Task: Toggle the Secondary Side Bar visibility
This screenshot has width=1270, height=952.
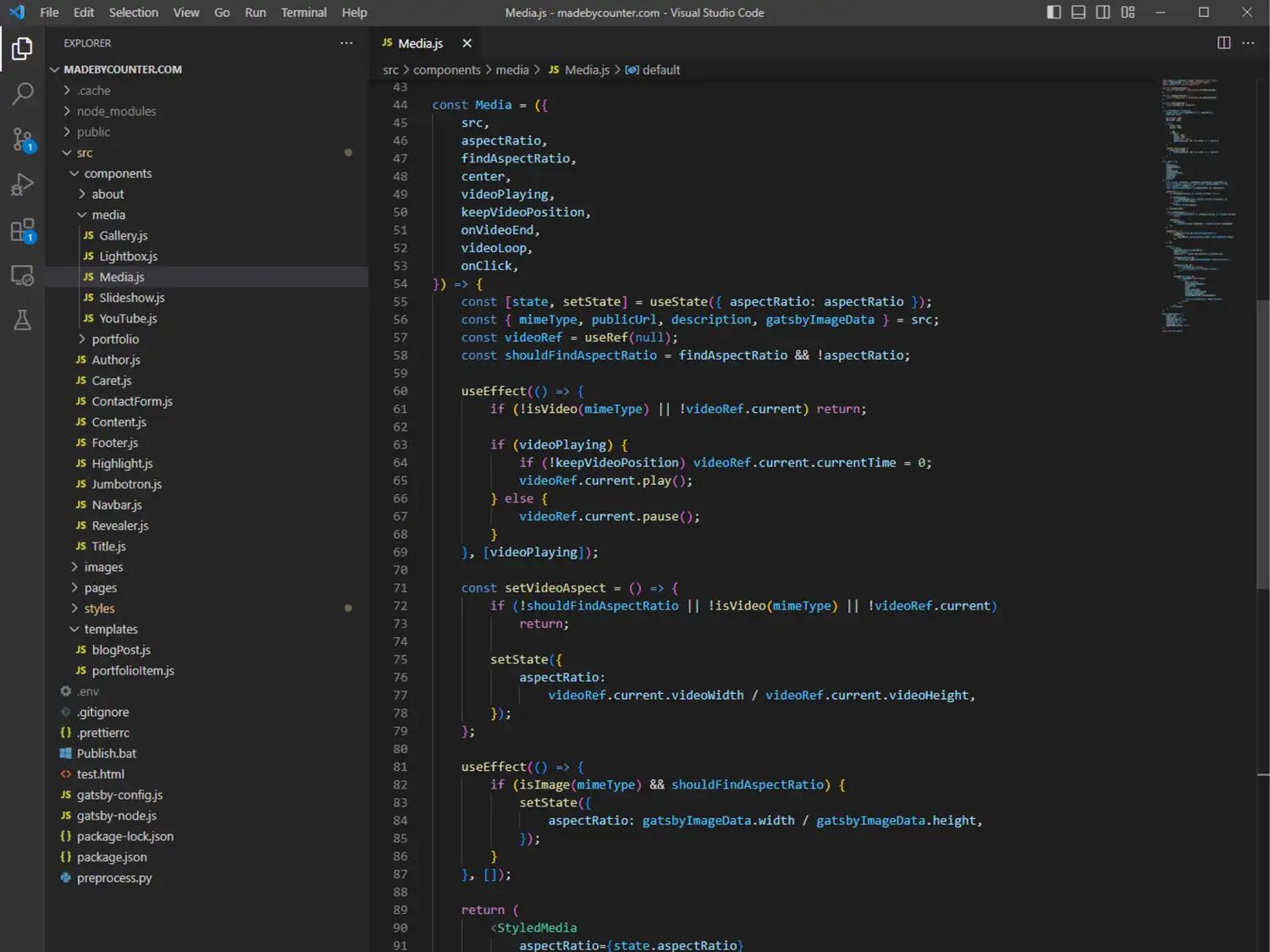Action: pos(1103,13)
